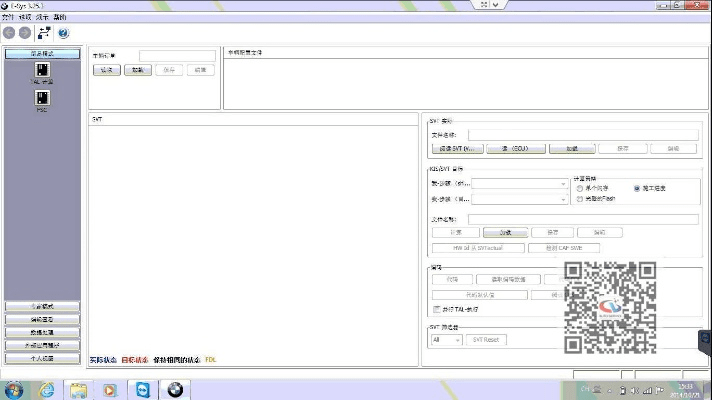712x400 pixels.
Task: Open TeamViewer from the taskbar
Action: pos(143,389)
